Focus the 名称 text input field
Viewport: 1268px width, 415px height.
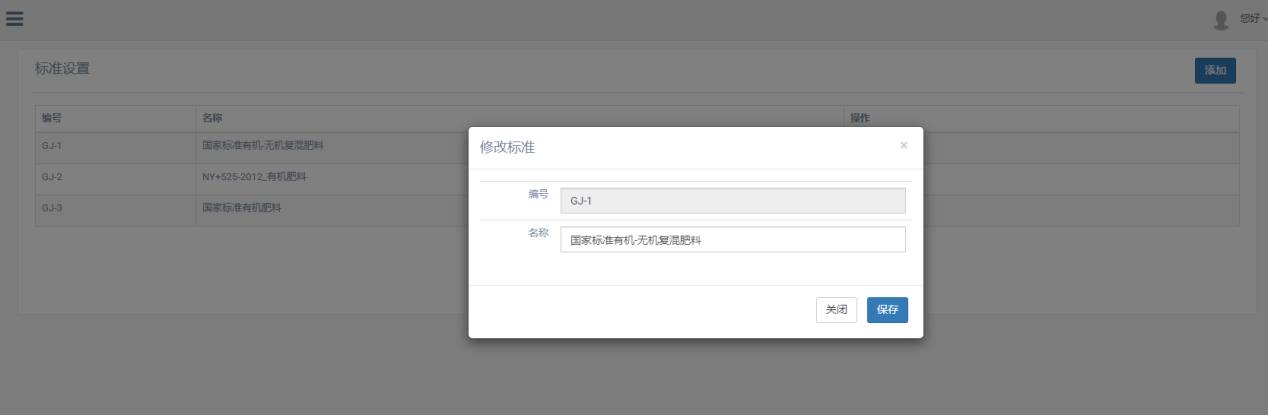pos(732,240)
